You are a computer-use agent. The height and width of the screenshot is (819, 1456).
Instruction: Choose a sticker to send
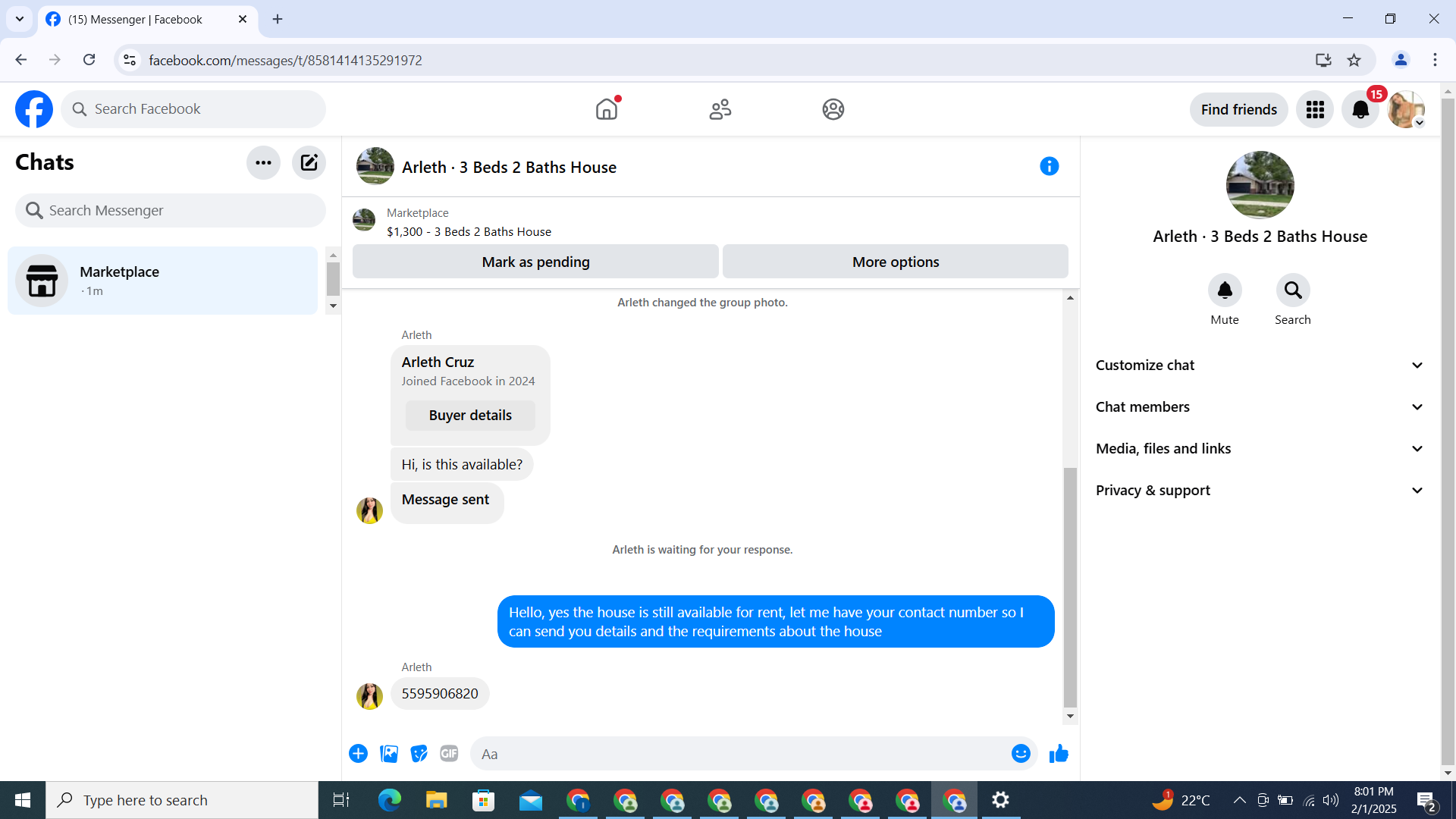click(419, 754)
